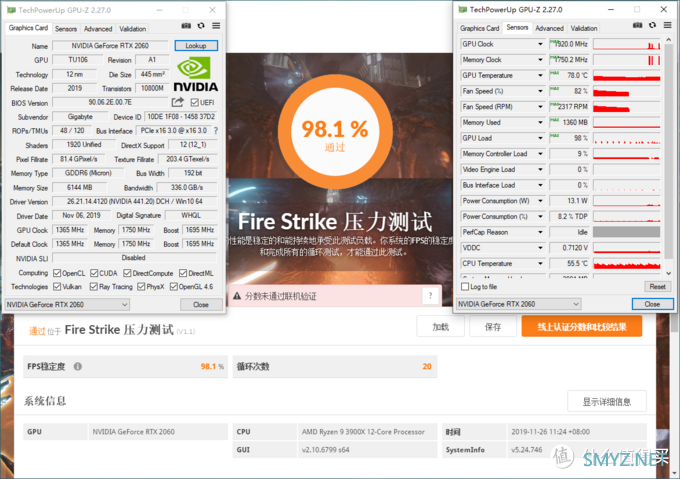Viewport: 680px width, 479px height.
Task: Click orange 线上认证分数和比较结果 button
Action: pyautogui.click(x=582, y=326)
